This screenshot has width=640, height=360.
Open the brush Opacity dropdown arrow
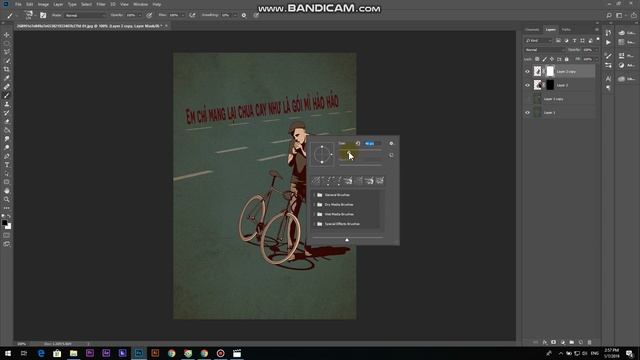[x=140, y=15]
